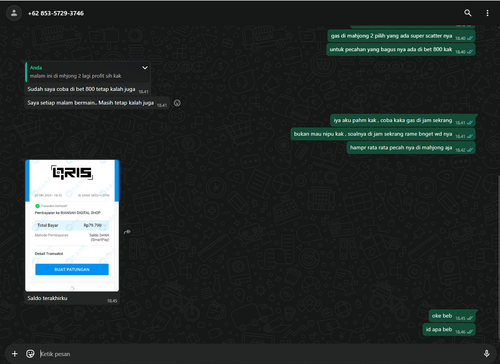The image size is (500, 364).
Task: Select the 'id apa beb' message
Action: coord(449,330)
